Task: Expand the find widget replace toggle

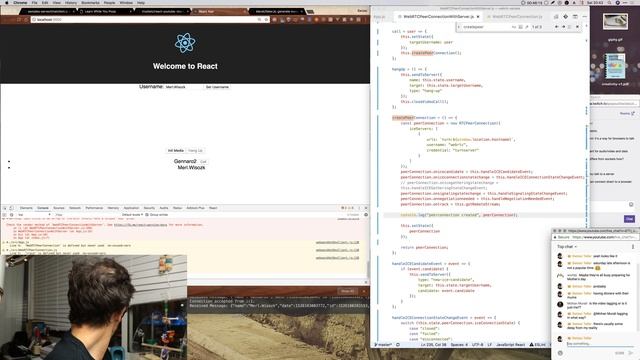Action: (459, 27)
